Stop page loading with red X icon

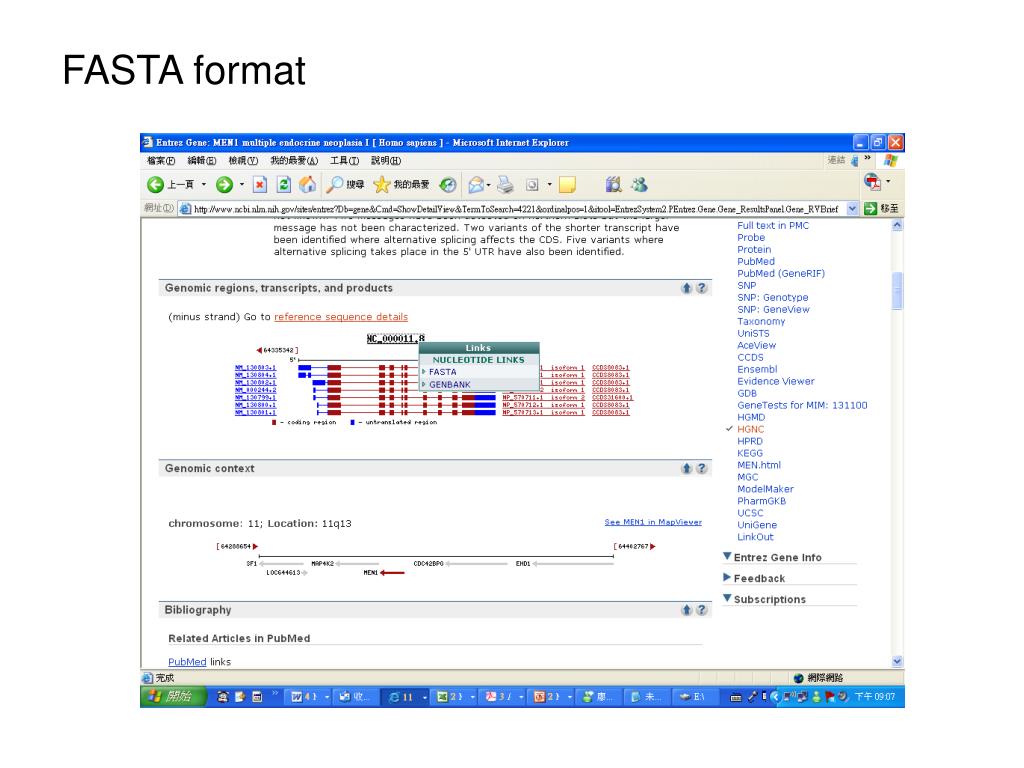(260, 185)
